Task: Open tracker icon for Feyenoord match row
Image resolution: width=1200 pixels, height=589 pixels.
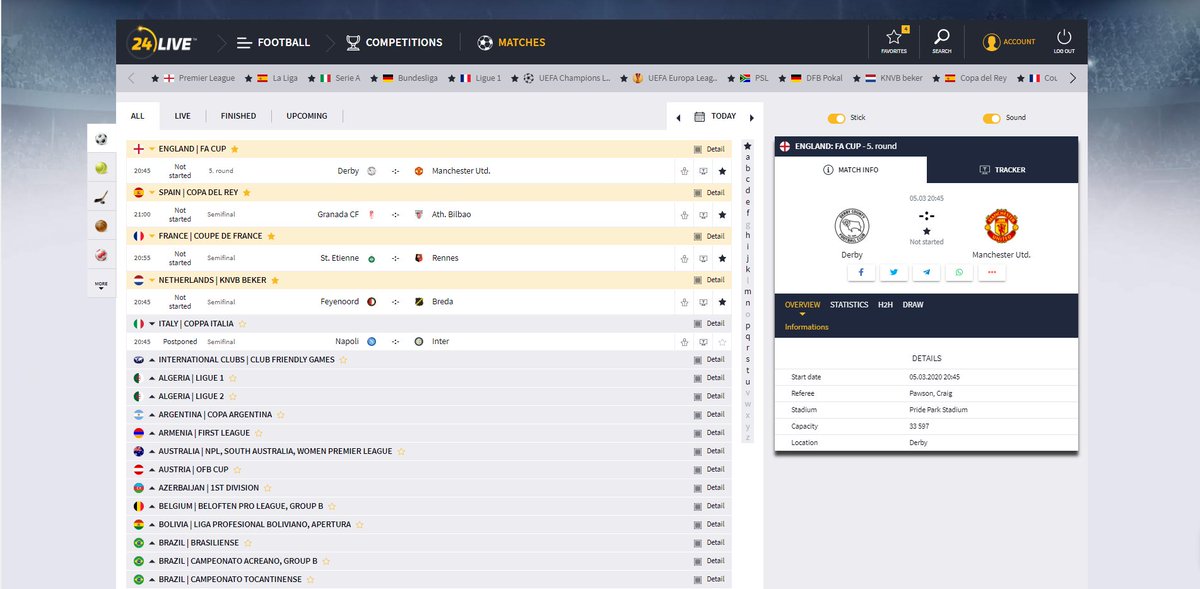Action: [703, 301]
